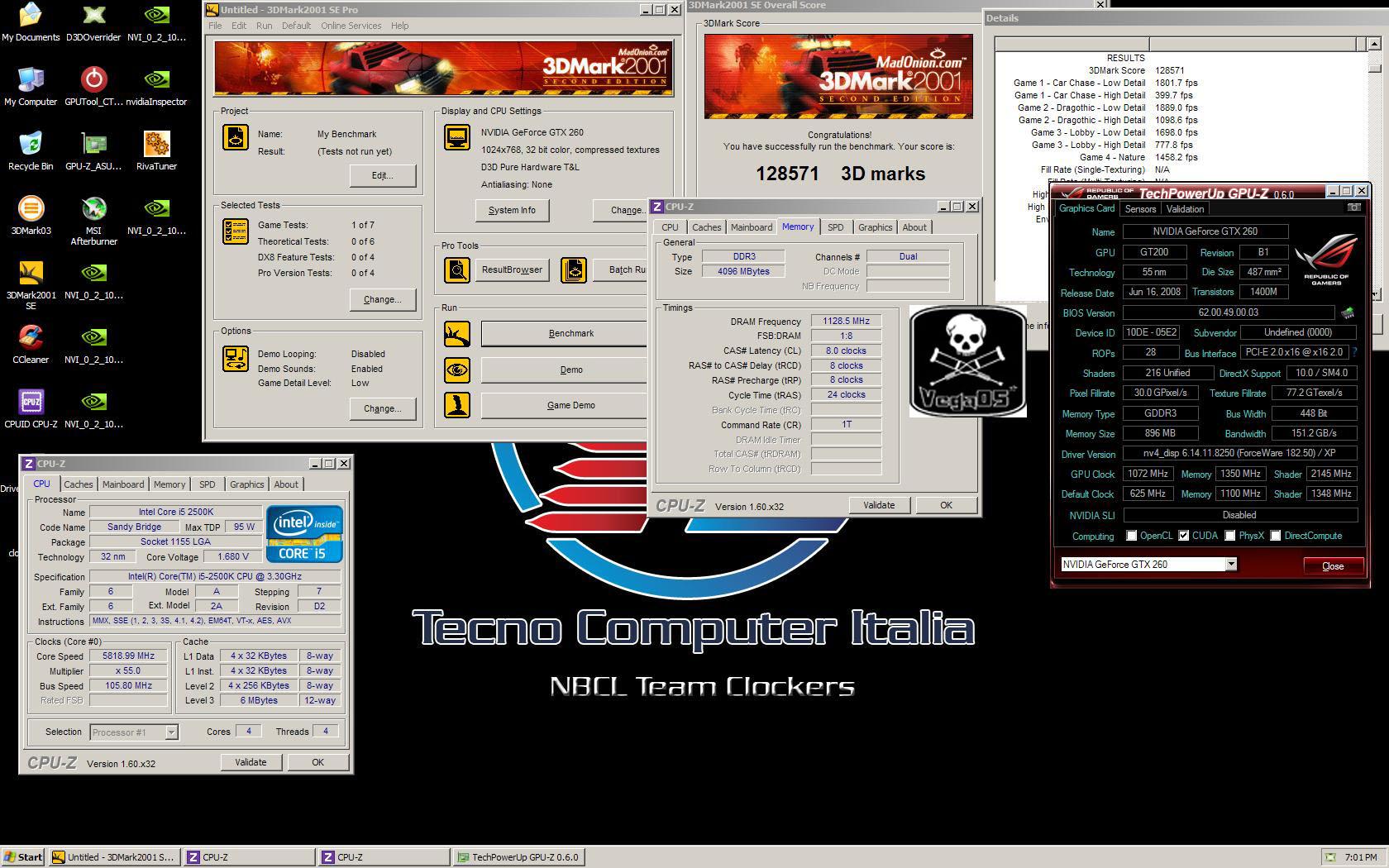Click the Project icon in 3DMark2001
The width and height of the screenshot is (1389, 868).
tap(236, 137)
